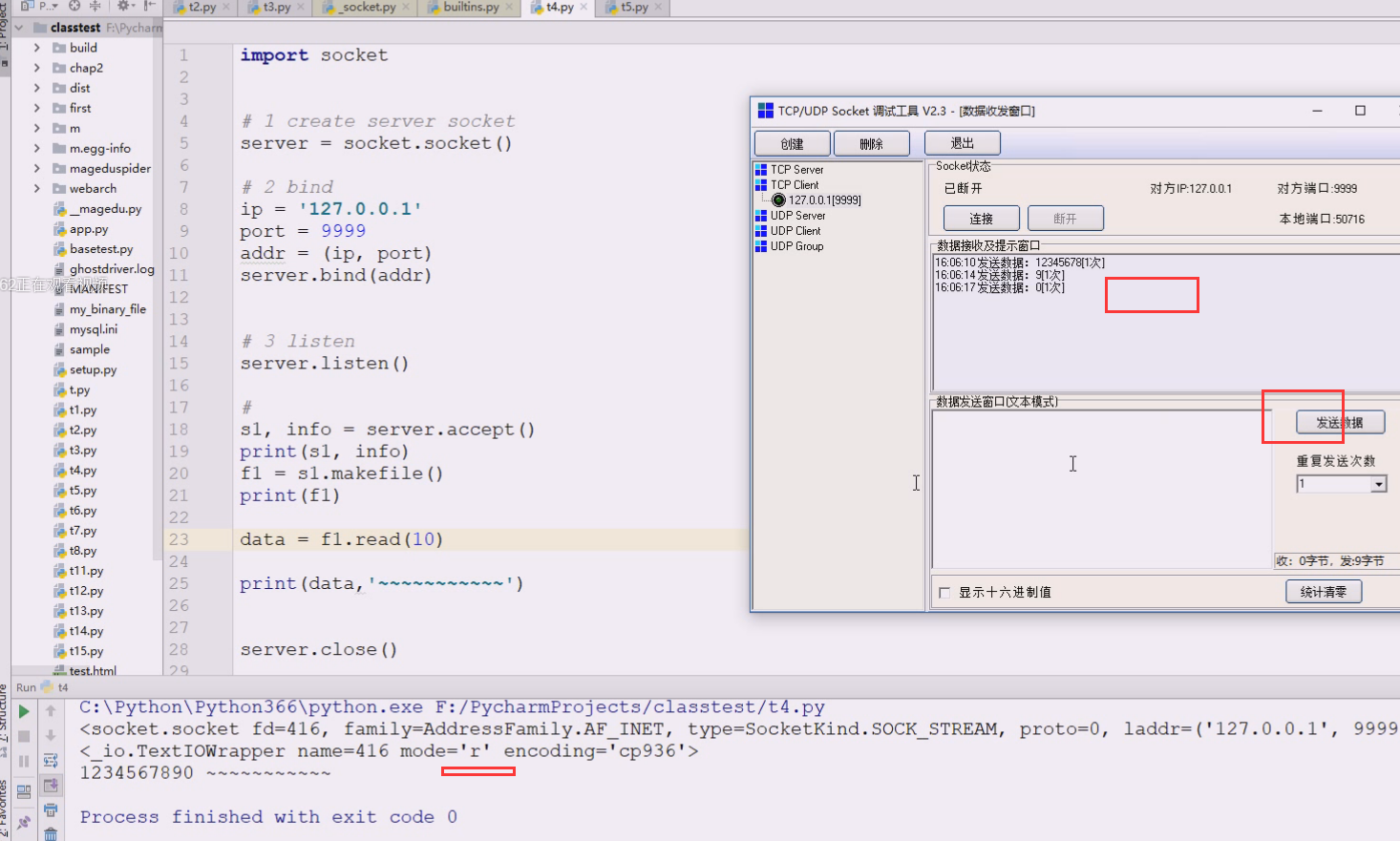Click the 连接 connect button
The height and width of the screenshot is (841, 1400).
[x=981, y=218]
